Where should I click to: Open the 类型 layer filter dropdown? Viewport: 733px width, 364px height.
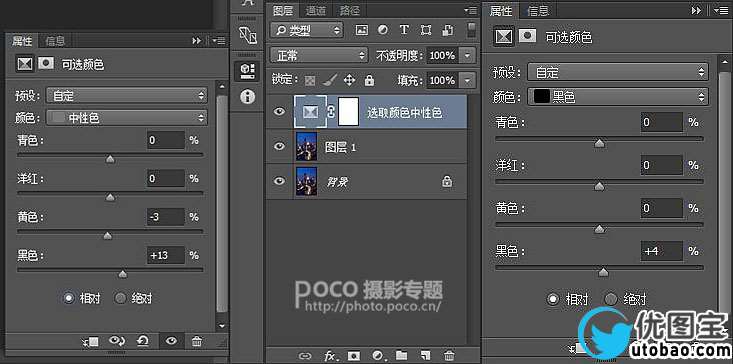point(307,30)
